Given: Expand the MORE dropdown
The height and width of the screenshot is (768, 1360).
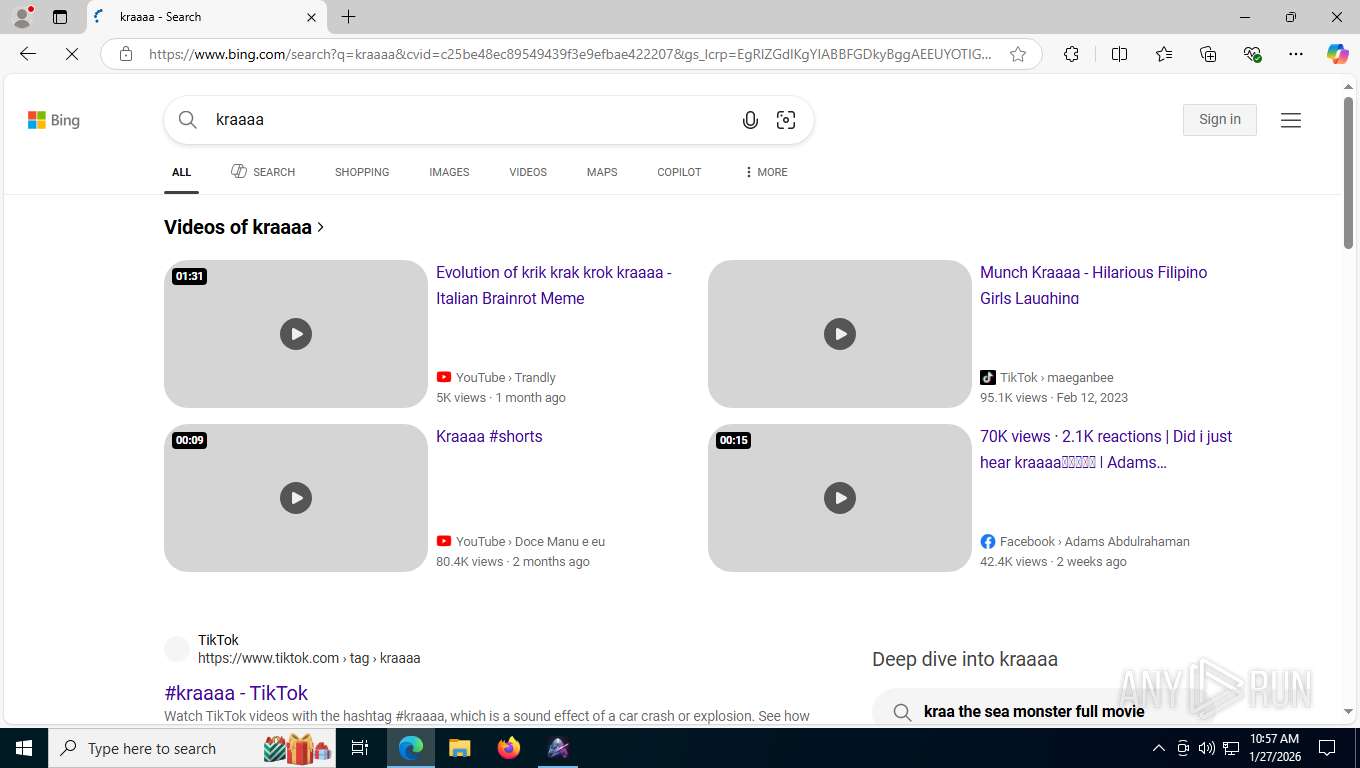Looking at the screenshot, I should tap(766, 172).
